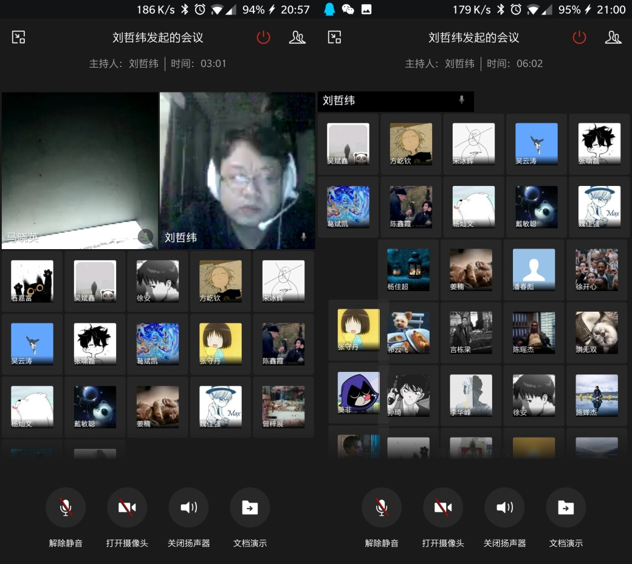Viewport: 633px width, 565px height.
Task: Toggle 解除静音 microphone in left meeting
Action: coord(65,508)
